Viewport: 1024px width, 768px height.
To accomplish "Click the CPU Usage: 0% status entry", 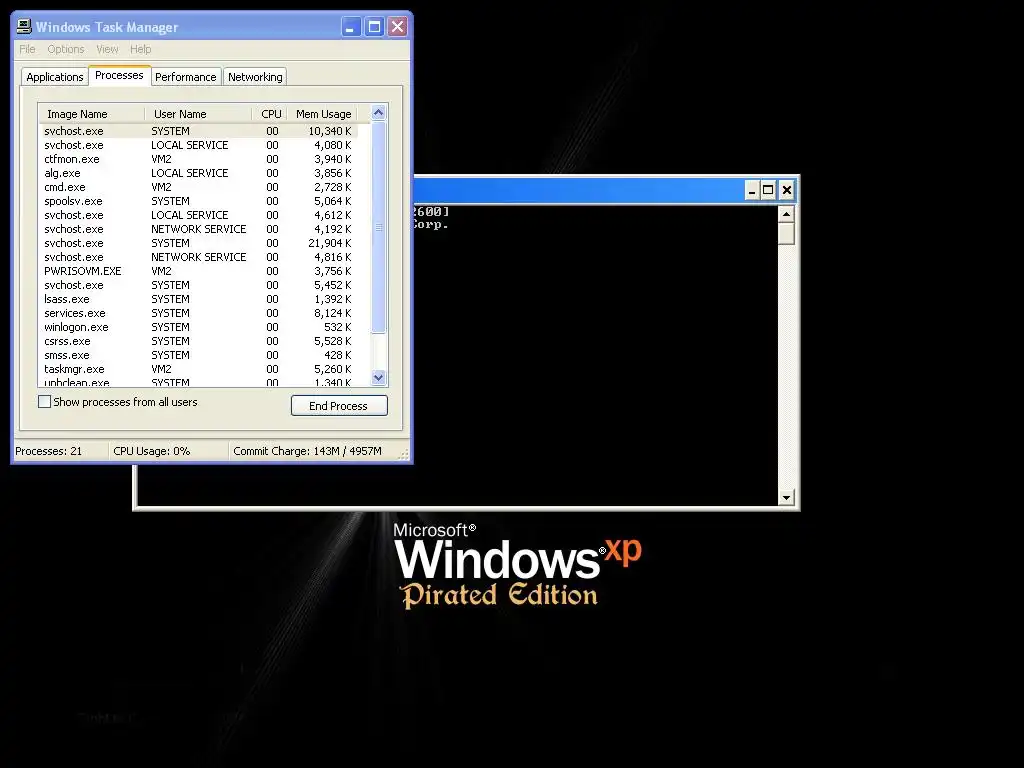I will click(x=168, y=451).
